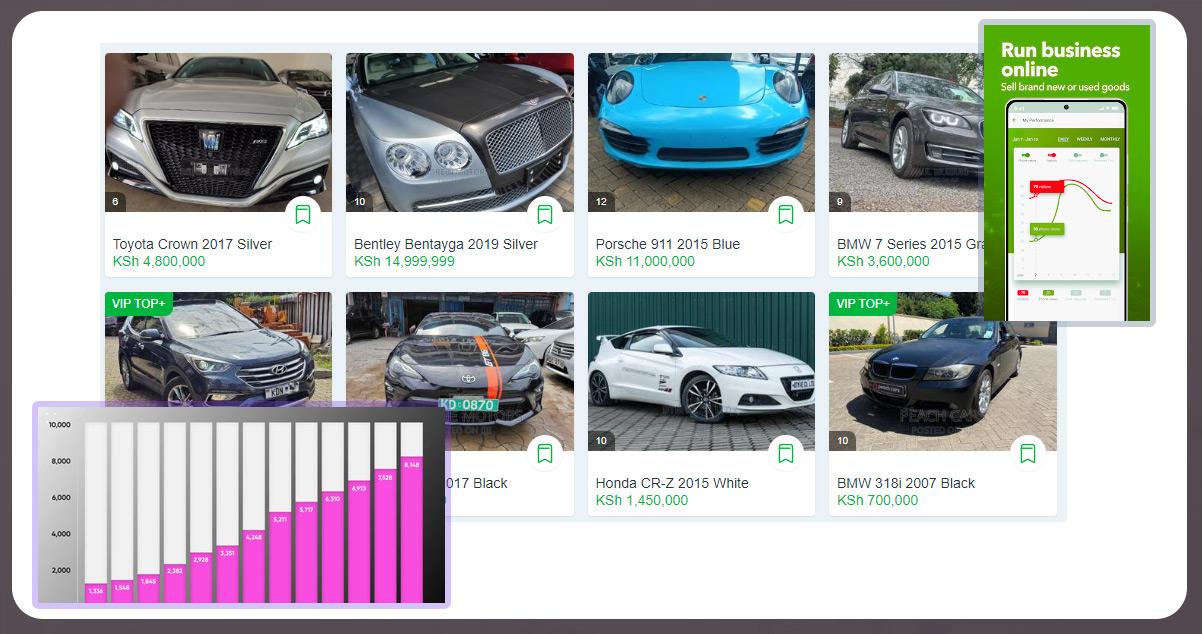Open the Hyundai SUV photo
1202x634 pixels.
point(218,348)
